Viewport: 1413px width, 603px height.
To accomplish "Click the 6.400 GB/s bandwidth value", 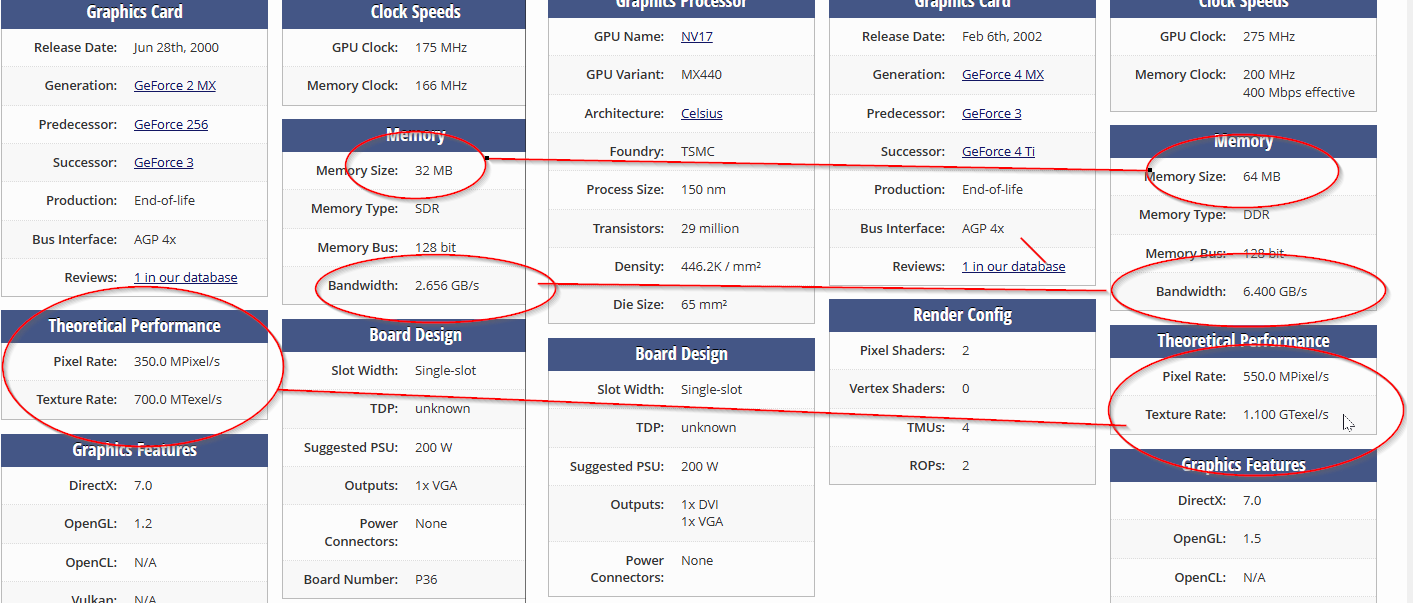I will point(1275,292).
